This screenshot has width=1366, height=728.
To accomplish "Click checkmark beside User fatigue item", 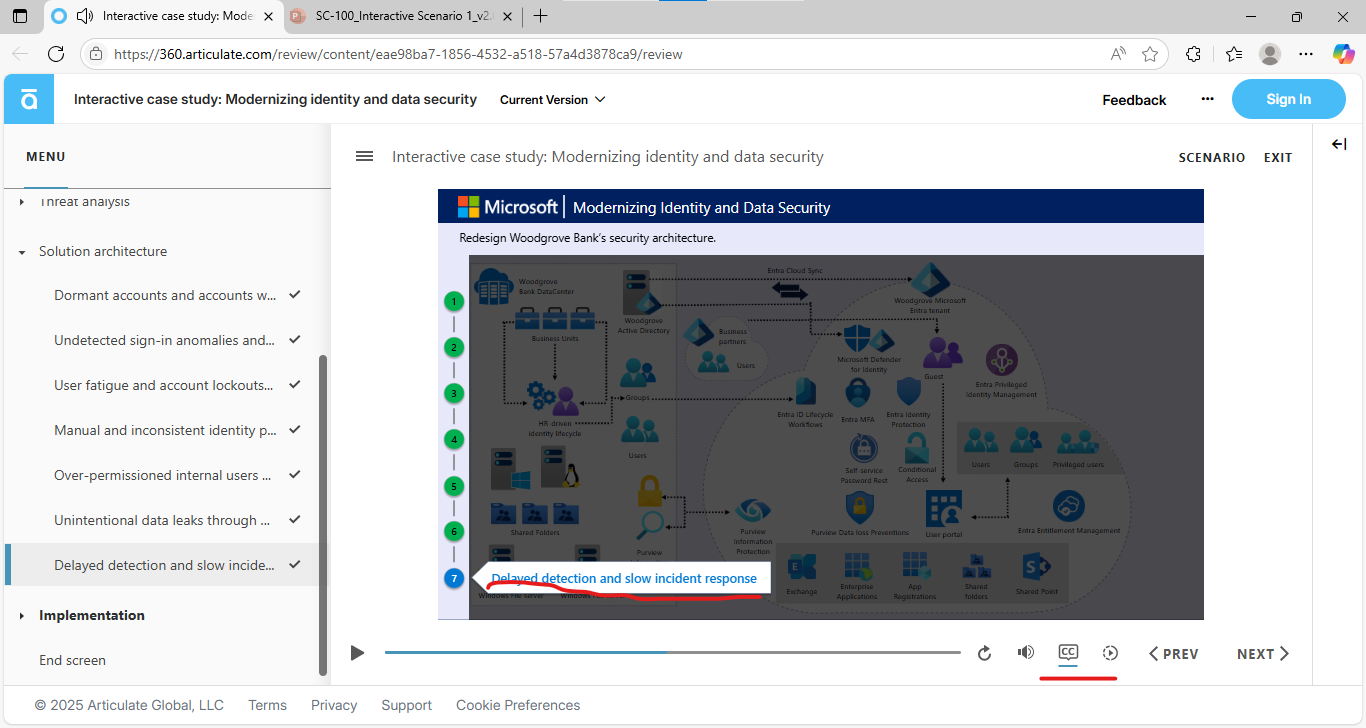I will click(x=294, y=385).
